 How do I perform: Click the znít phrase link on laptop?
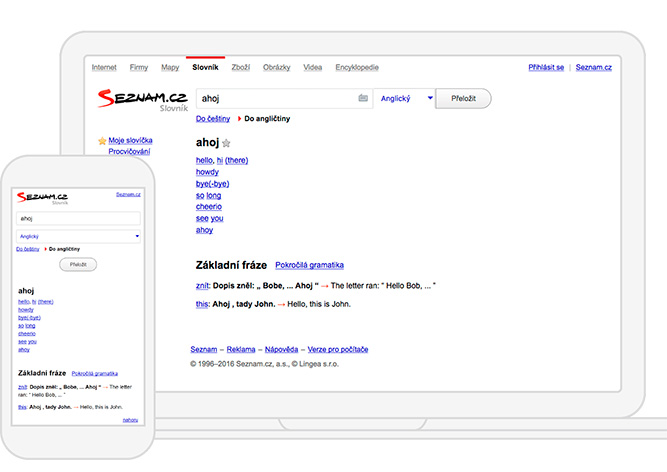click(202, 286)
